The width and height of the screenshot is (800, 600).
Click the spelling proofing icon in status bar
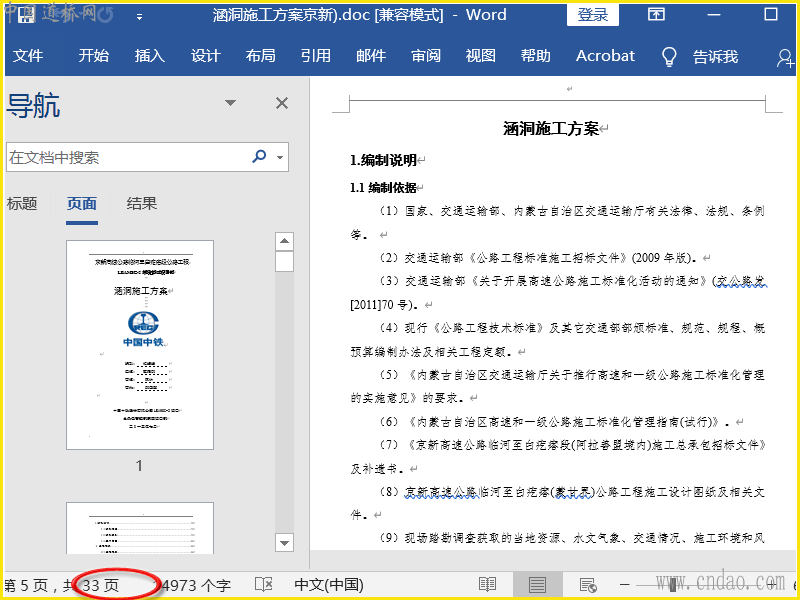click(264, 584)
